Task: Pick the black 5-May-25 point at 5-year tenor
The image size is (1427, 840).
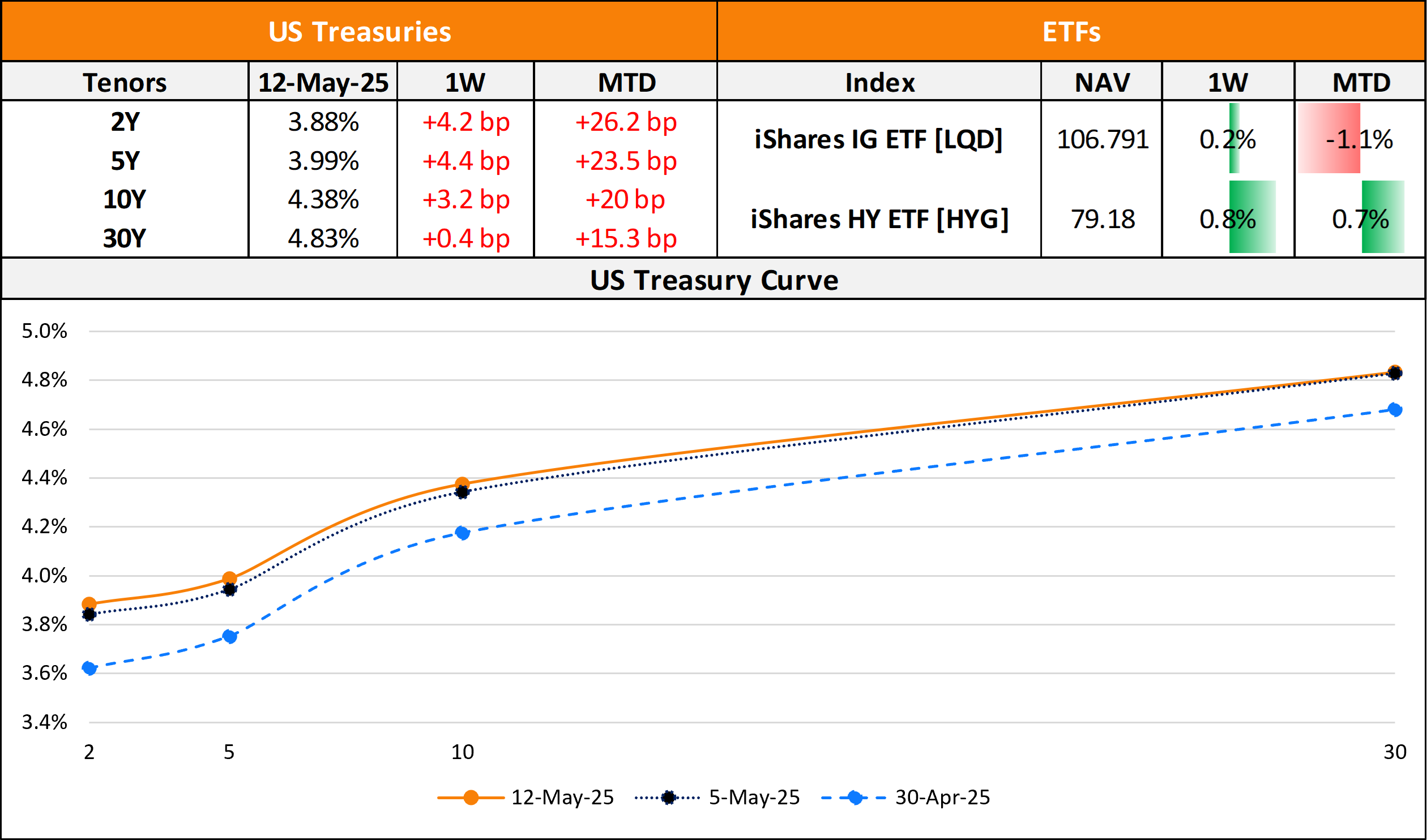Action: click(x=229, y=589)
